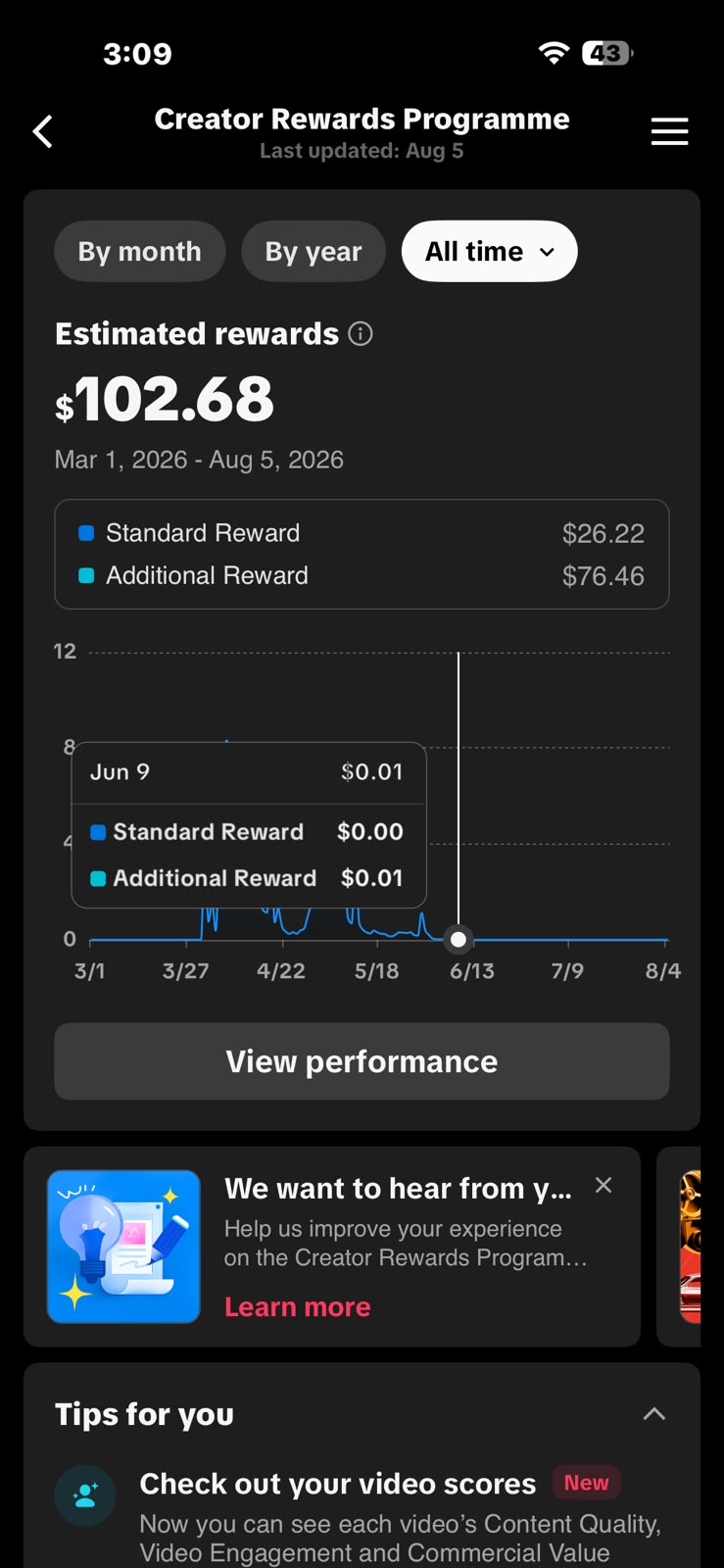This screenshot has height=1568, width=724.
Task: Tap the $102.68 estimated rewards amount
Action: click(165, 400)
